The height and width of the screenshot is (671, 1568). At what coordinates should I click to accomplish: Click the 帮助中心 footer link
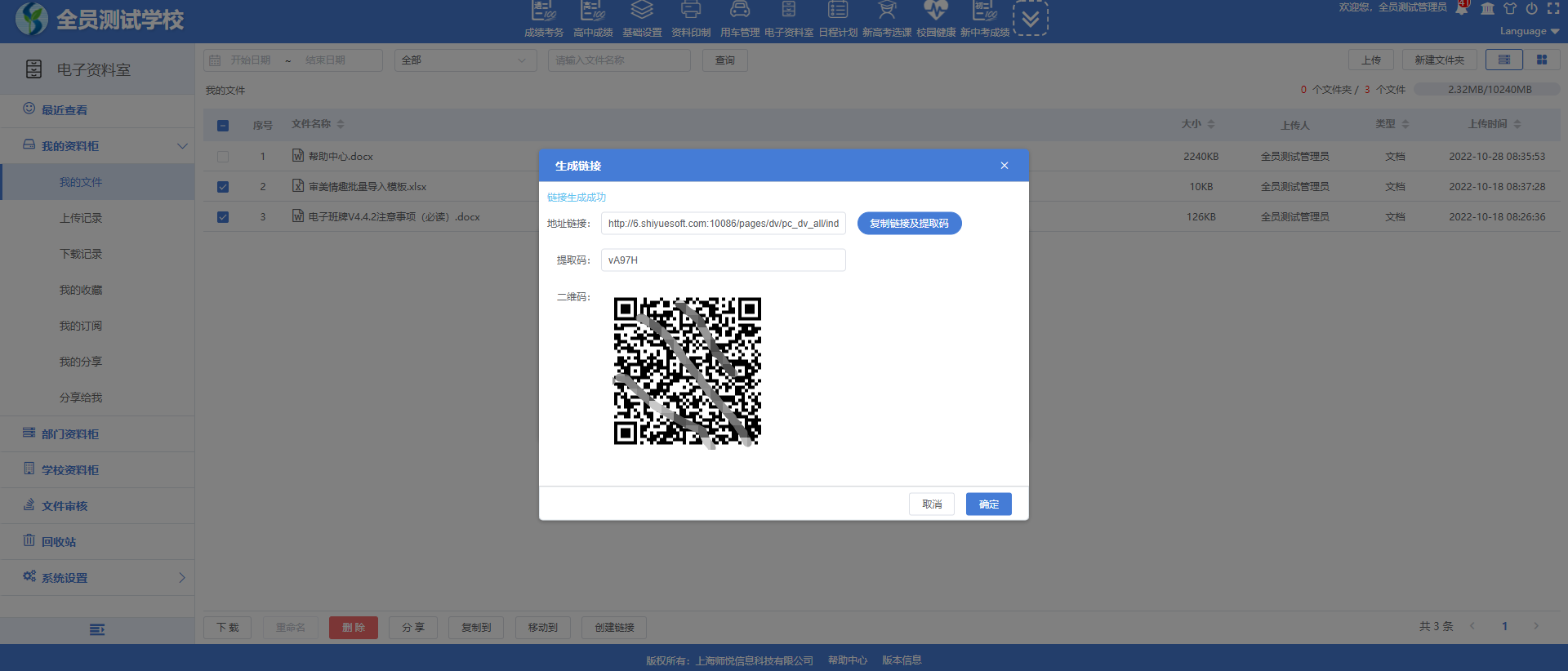(848, 660)
